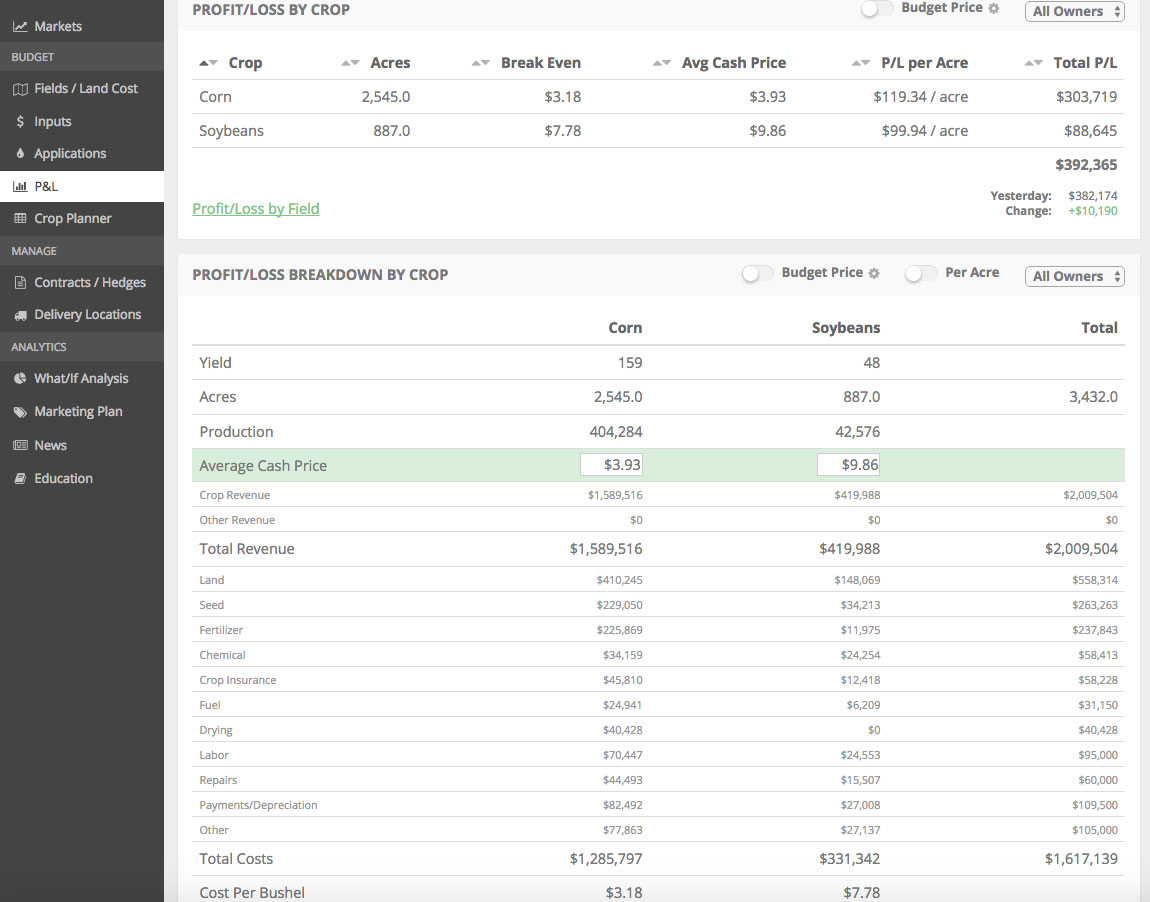Viewport: 1150px width, 902px height.
Task: Sort by Break Even column header
Action: click(x=540, y=63)
